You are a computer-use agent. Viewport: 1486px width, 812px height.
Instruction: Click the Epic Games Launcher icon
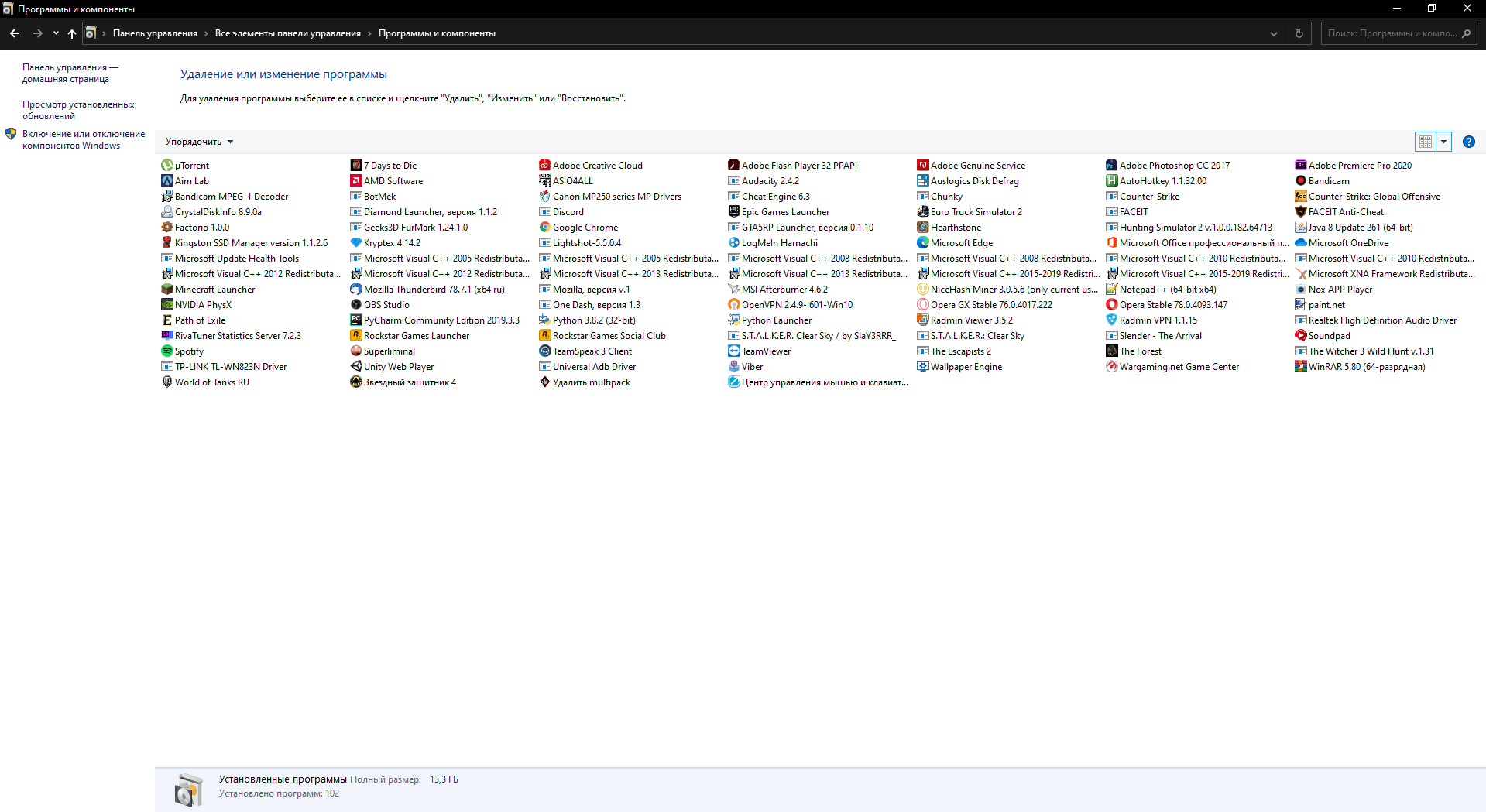[x=733, y=211]
